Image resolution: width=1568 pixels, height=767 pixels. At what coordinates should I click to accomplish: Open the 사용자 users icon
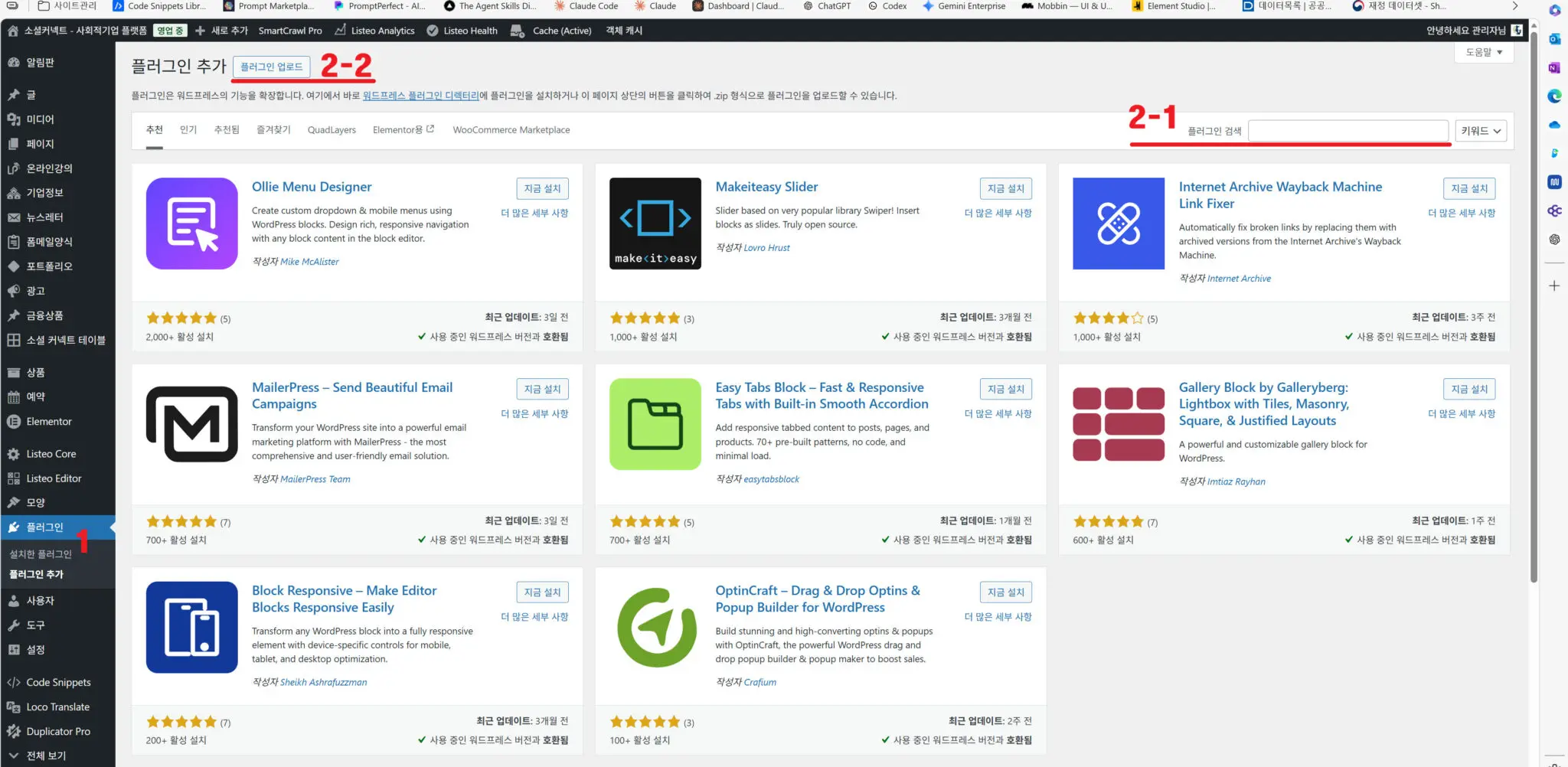[x=13, y=601]
